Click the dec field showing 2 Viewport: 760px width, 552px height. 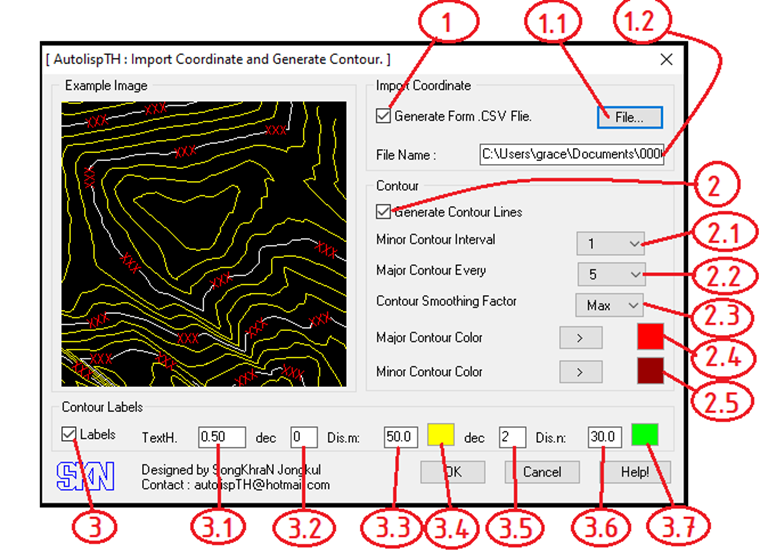[x=512, y=437]
